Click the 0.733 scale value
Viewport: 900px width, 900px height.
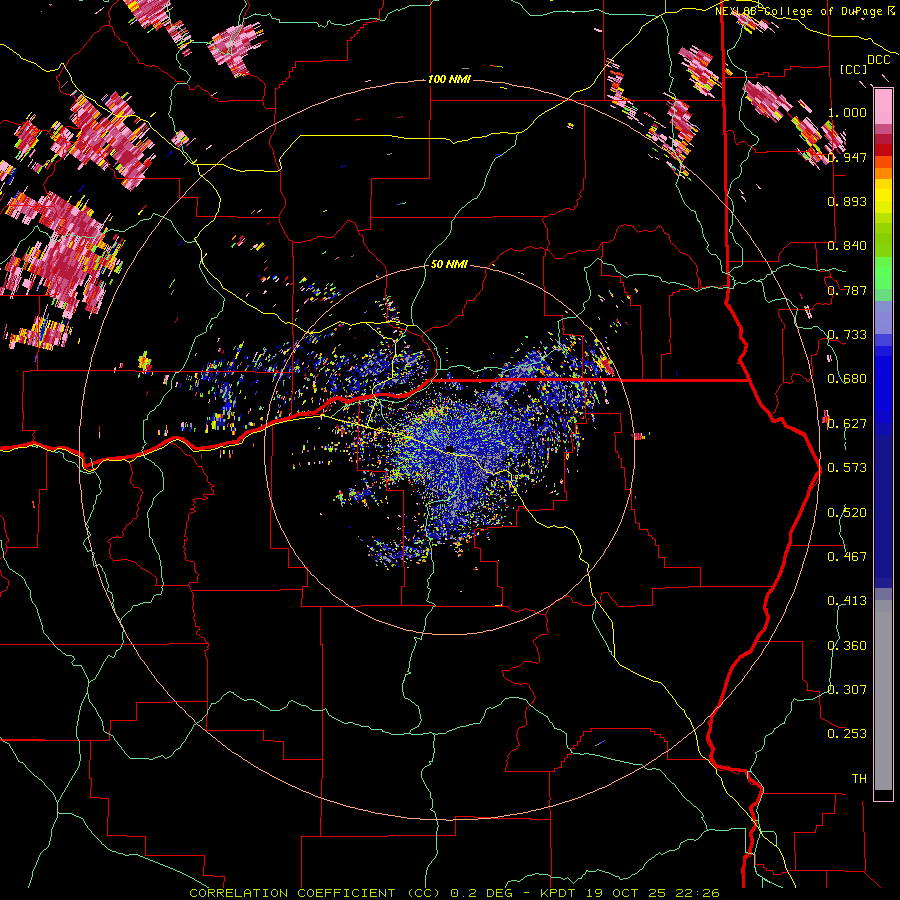pos(847,335)
